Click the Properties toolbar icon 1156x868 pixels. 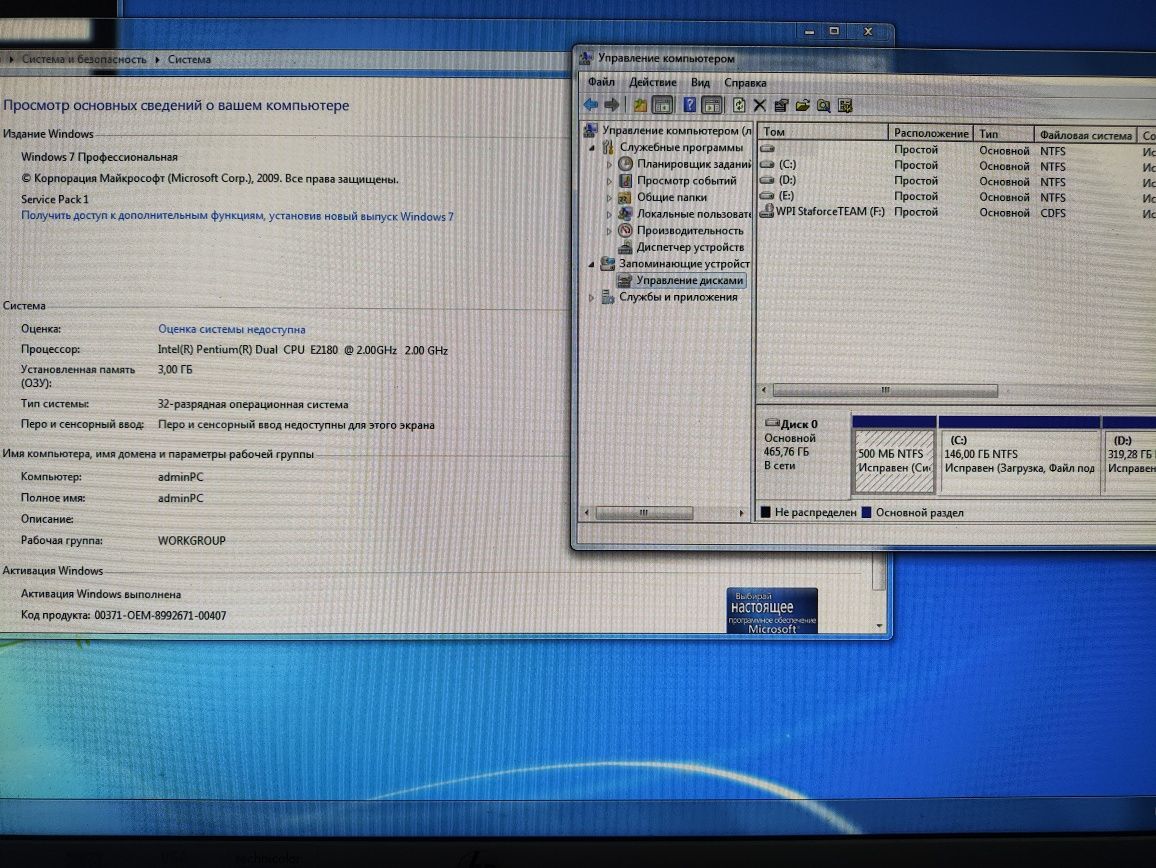tap(781, 105)
